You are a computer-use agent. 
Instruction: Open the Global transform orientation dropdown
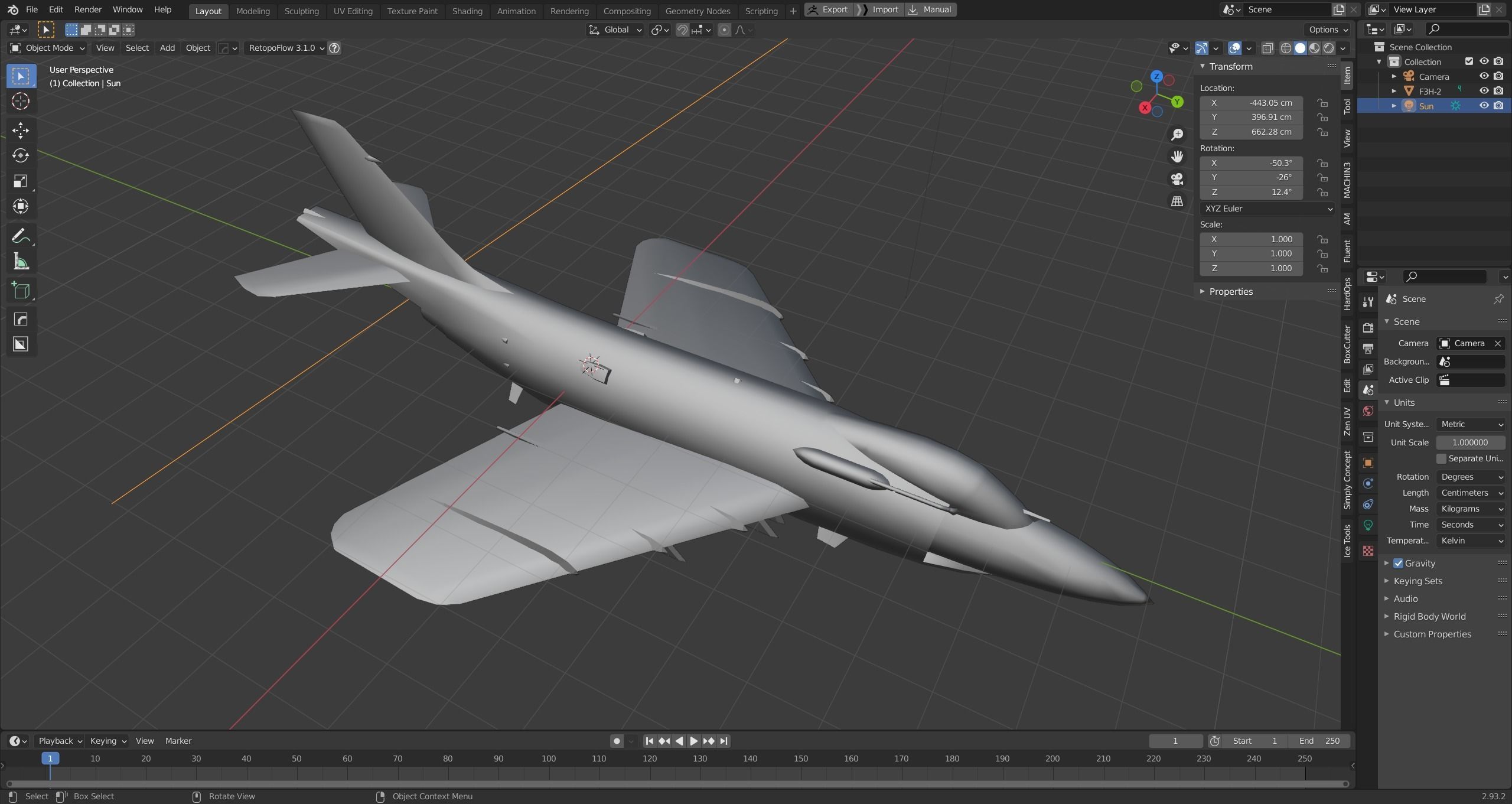click(615, 30)
